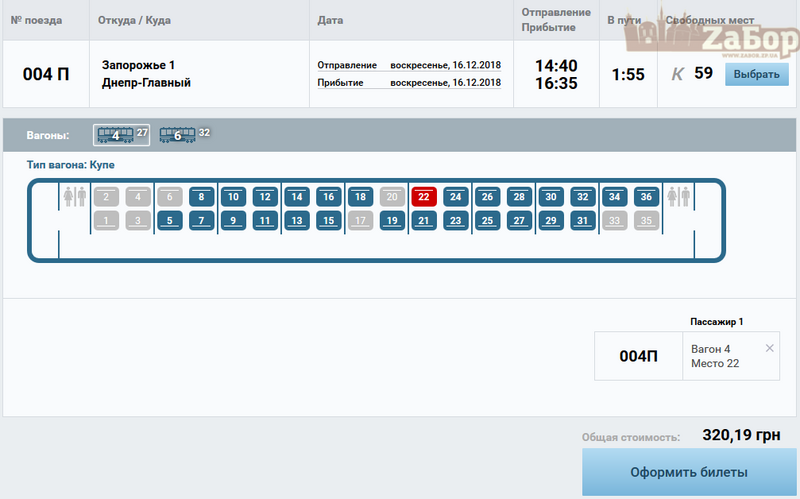Pick seat 11 in the lower row
This screenshot has width=800, height=499.
tap(265, 220)
